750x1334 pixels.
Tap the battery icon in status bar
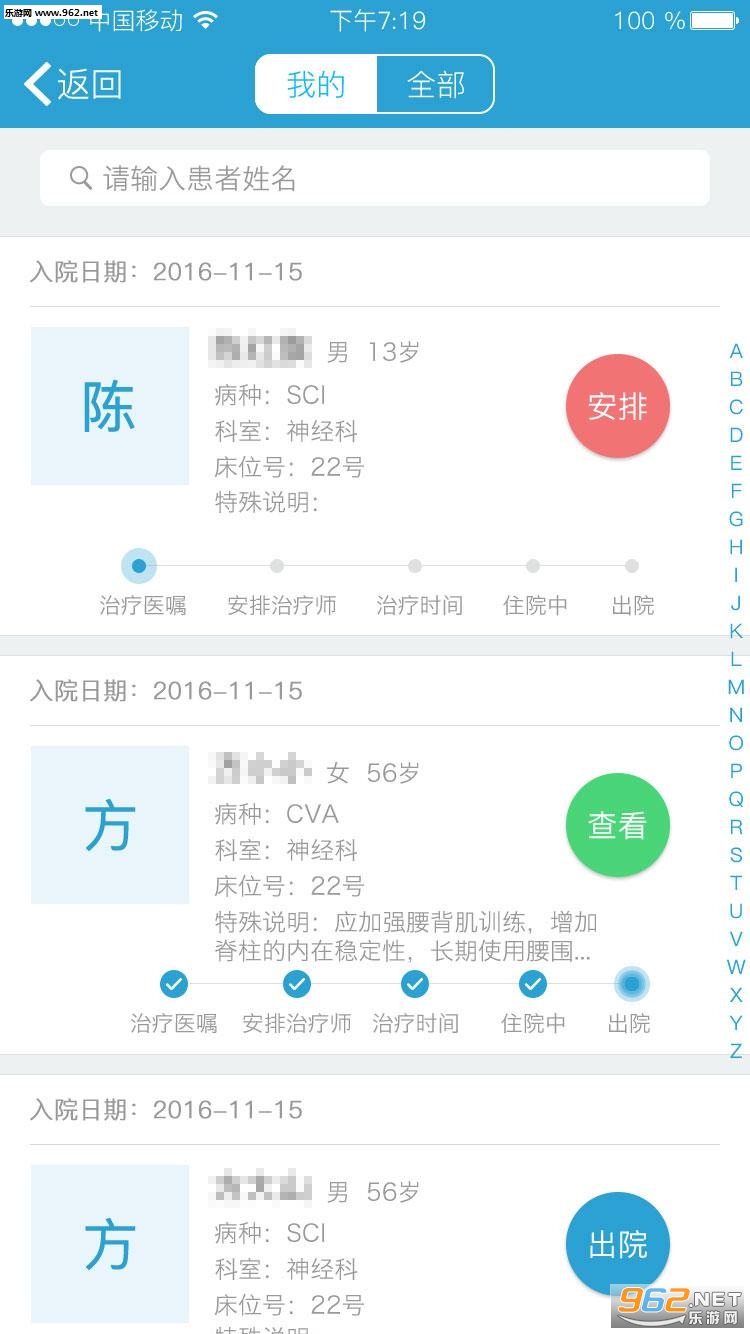(715, 20)
